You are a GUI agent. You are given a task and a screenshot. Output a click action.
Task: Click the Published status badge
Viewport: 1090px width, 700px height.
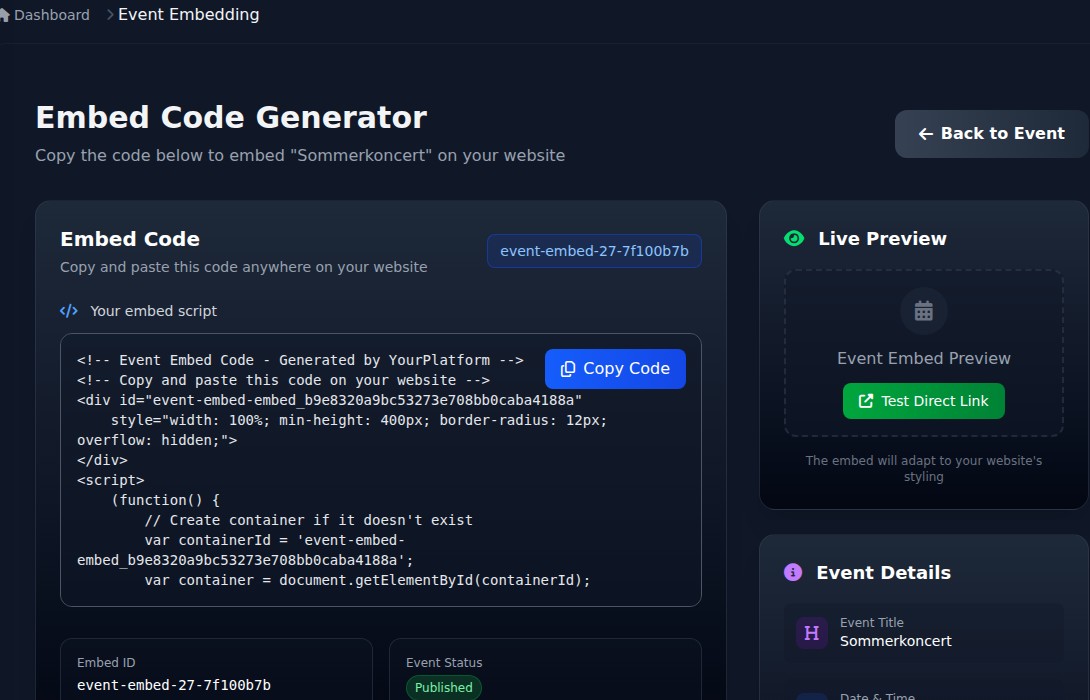[x=444, y=687]
